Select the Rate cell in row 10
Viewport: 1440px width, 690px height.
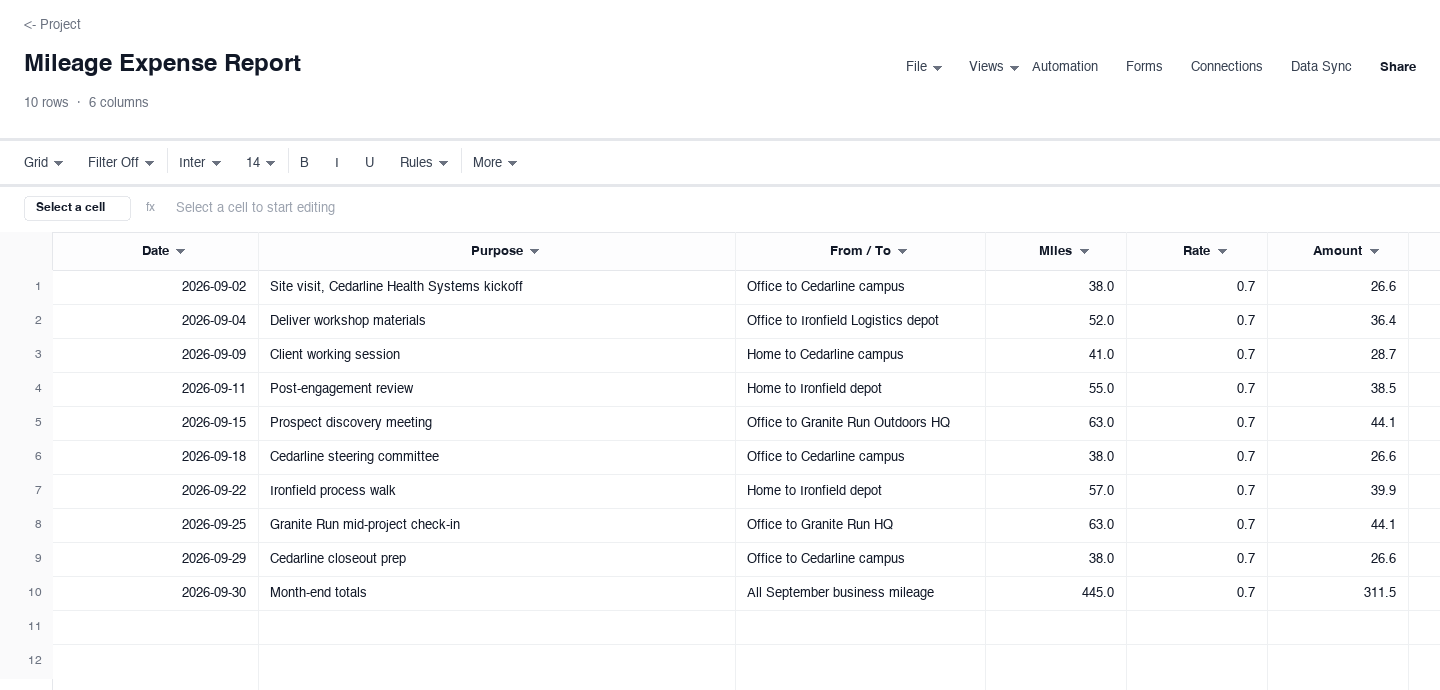click(1197, 594)
